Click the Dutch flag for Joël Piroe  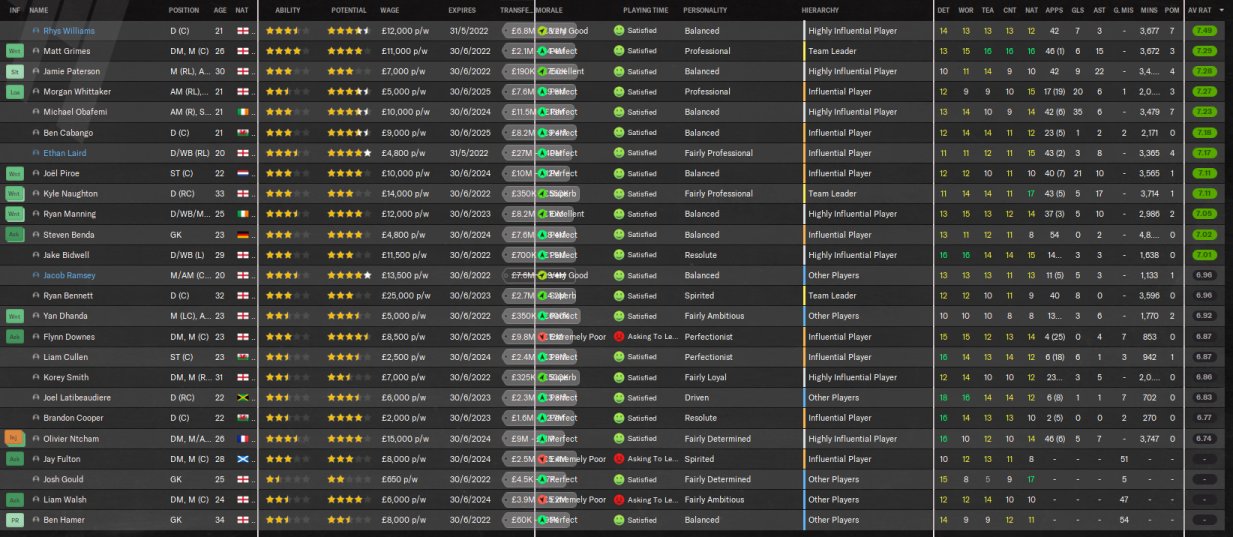[x=242, y=173]
